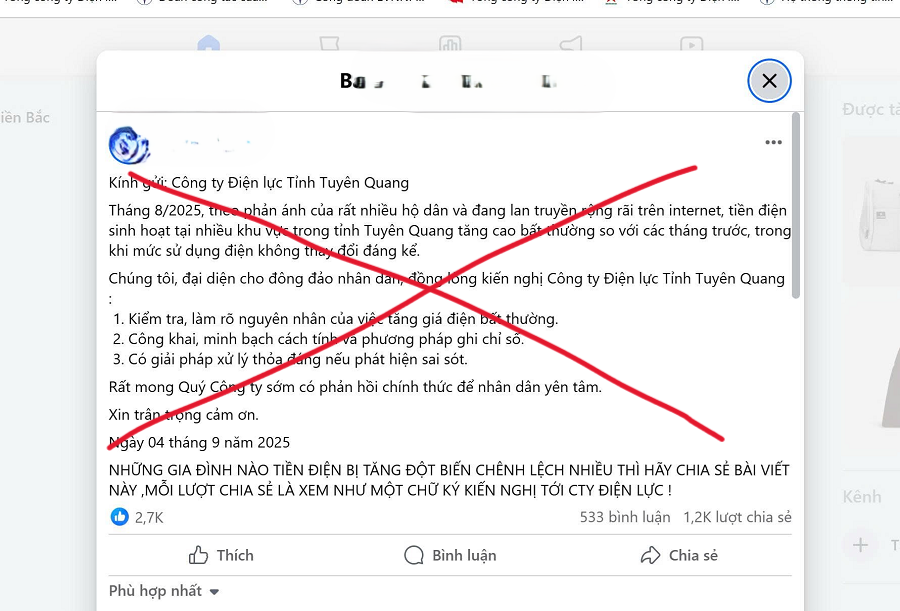Click the blue like reaction icon
The image size is (900, 611).
click(x=119, y=517)
